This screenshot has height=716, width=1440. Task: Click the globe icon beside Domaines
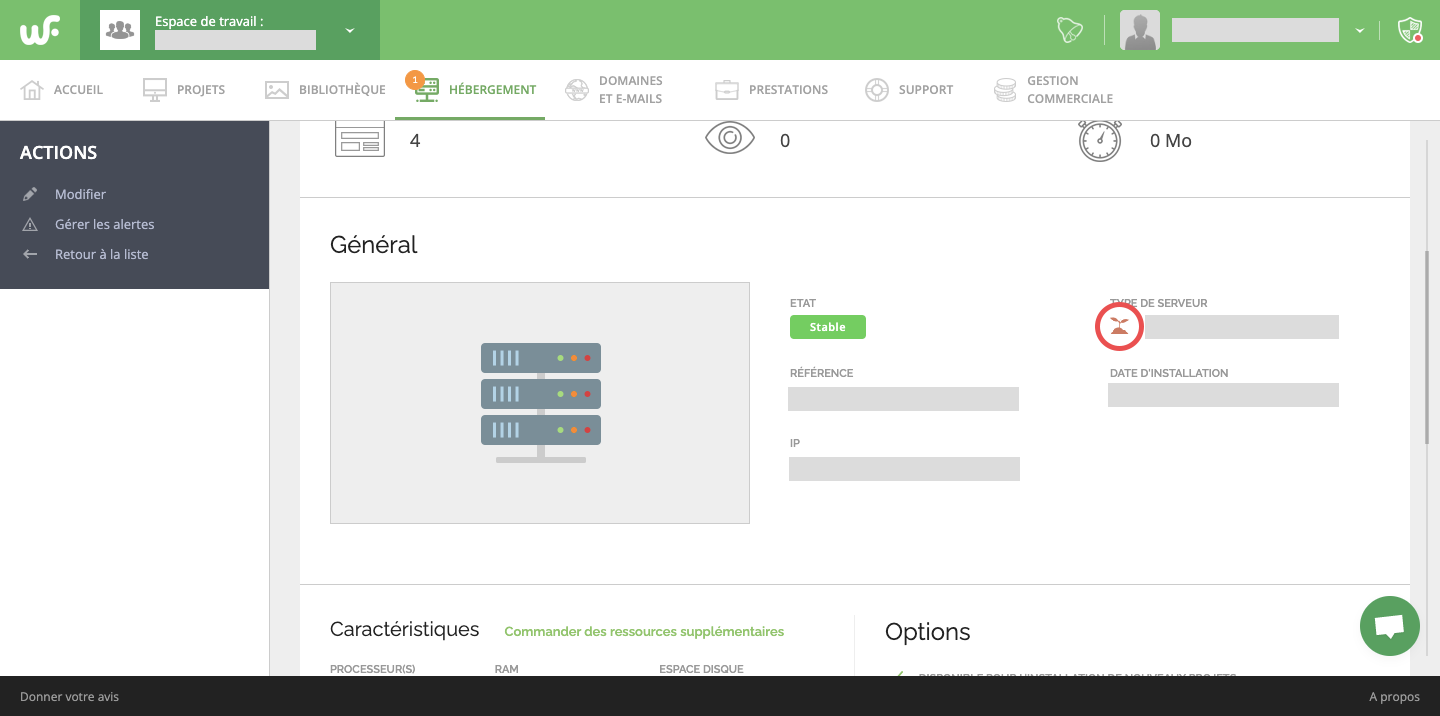pos(577,90)
